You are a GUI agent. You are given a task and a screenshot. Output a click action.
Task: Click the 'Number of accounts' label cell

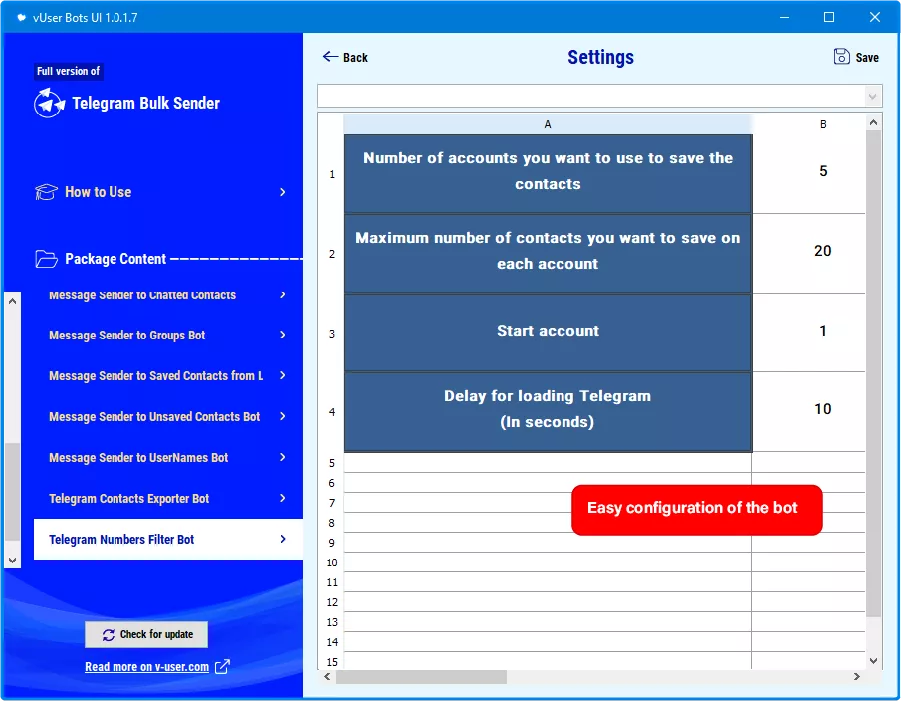[x=548, y=174]
